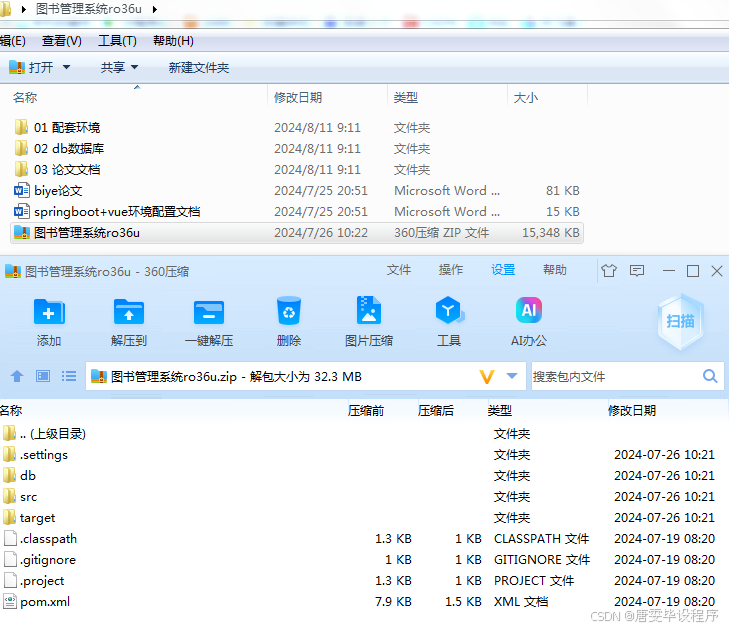The height and width of the screenshot is (629, 729).
Task: Select the .gitignore file row
Action: click(363, 559)
